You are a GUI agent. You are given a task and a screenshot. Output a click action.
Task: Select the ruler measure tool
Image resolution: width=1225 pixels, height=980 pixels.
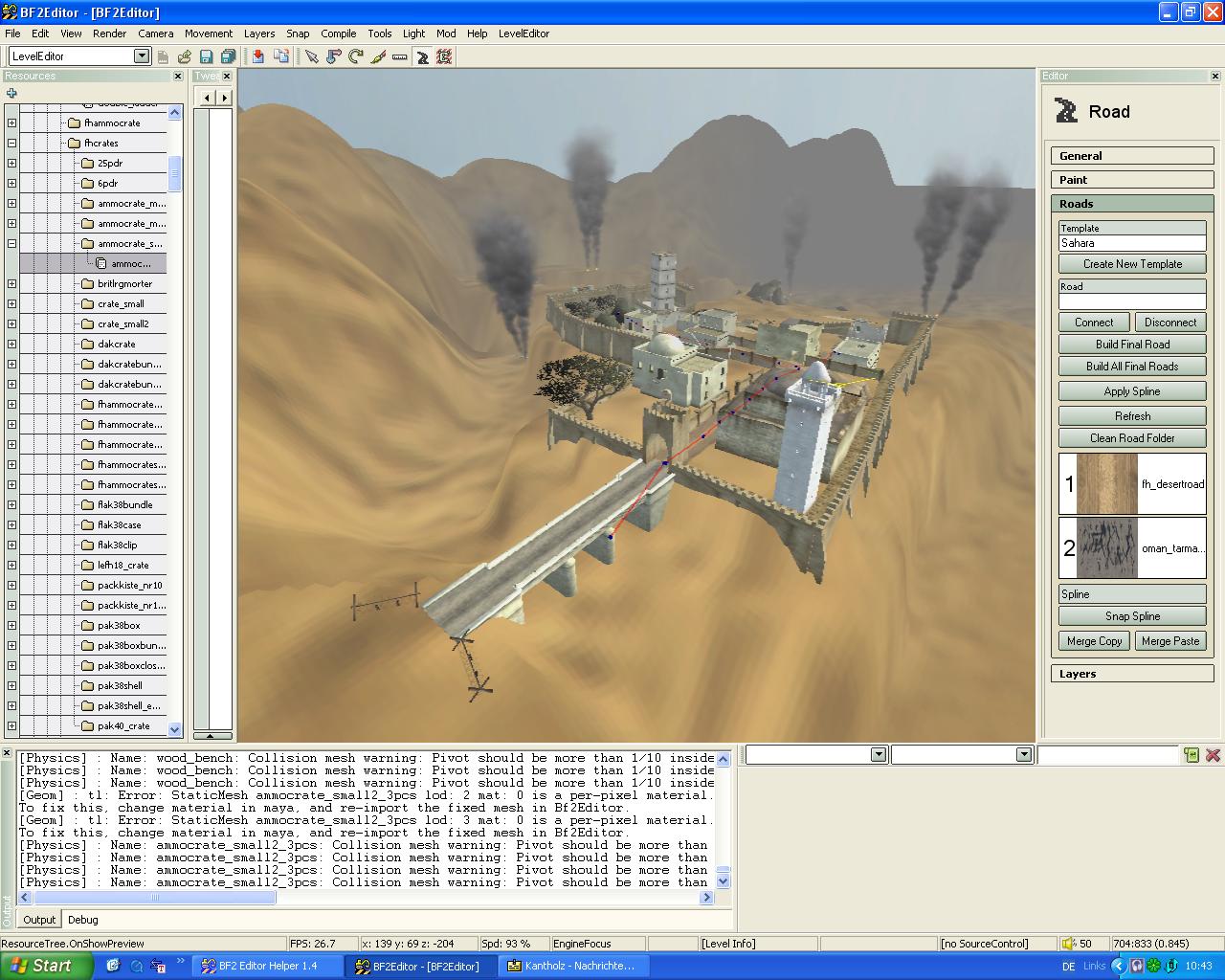[399, 56]
